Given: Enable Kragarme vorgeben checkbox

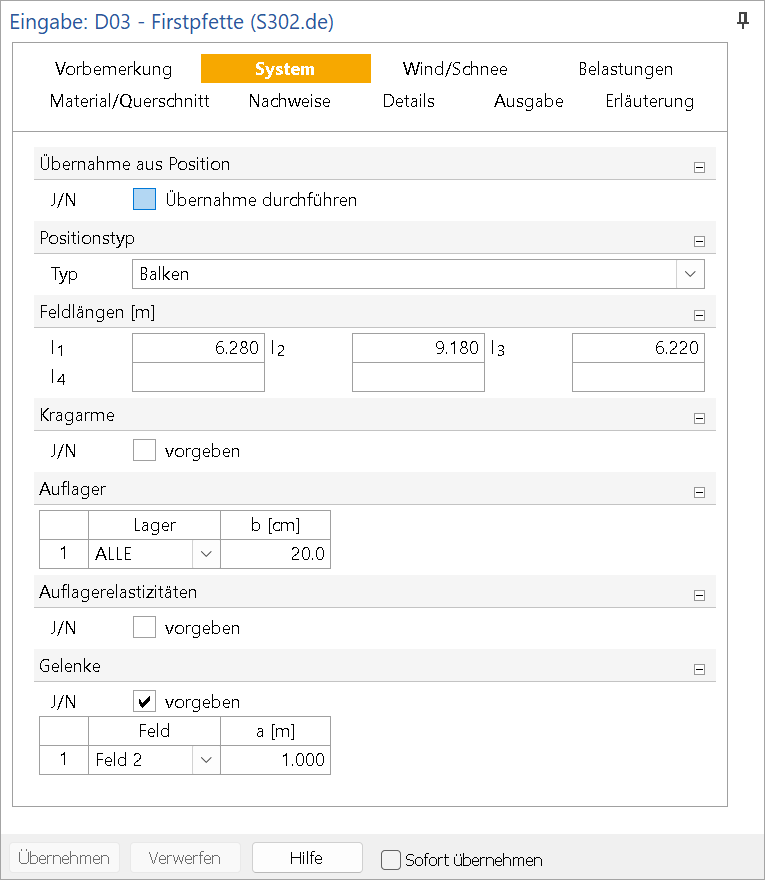Looking at the screenshot, I should (144, 450).
